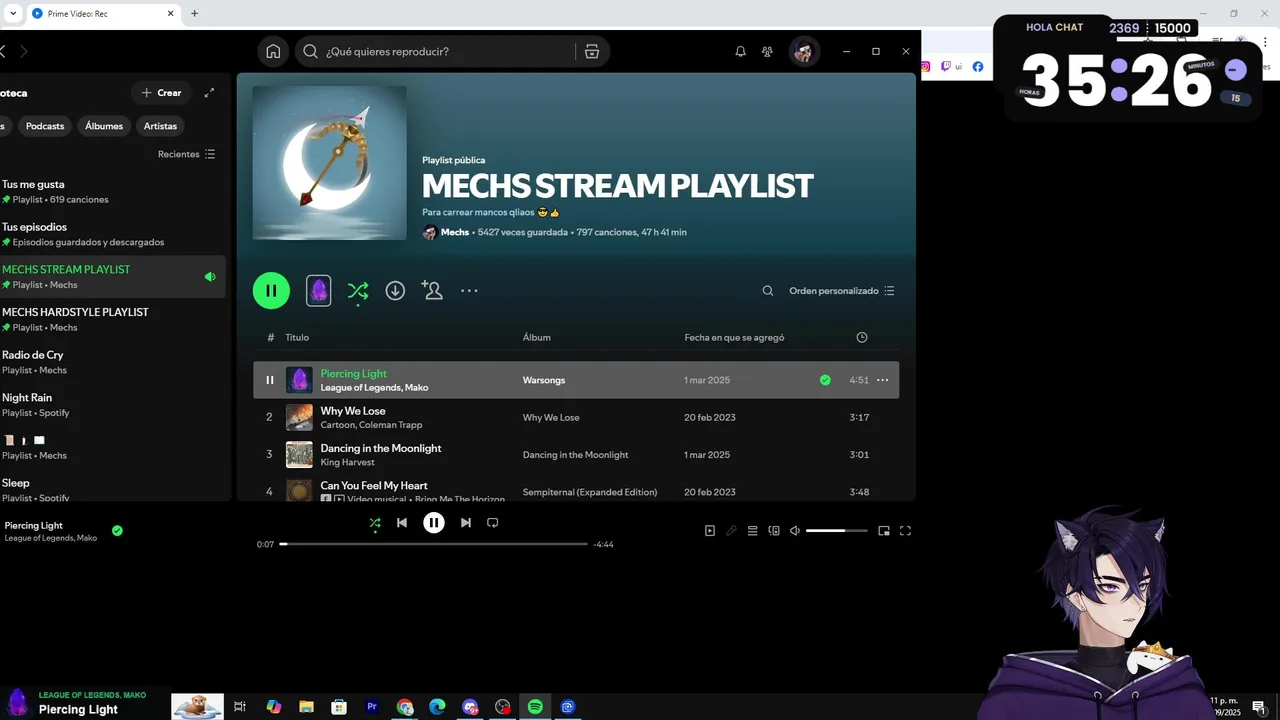Screen dimensions: 1280x720
Task: Invite collaborators to the playlist
Action: click(432, 291)
